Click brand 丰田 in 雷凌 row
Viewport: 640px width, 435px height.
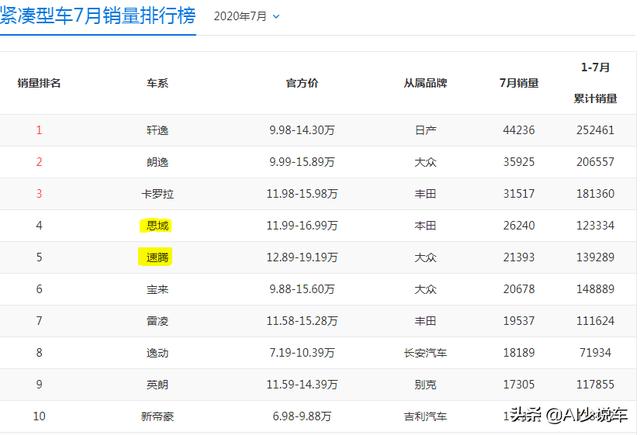click(425, 321)
